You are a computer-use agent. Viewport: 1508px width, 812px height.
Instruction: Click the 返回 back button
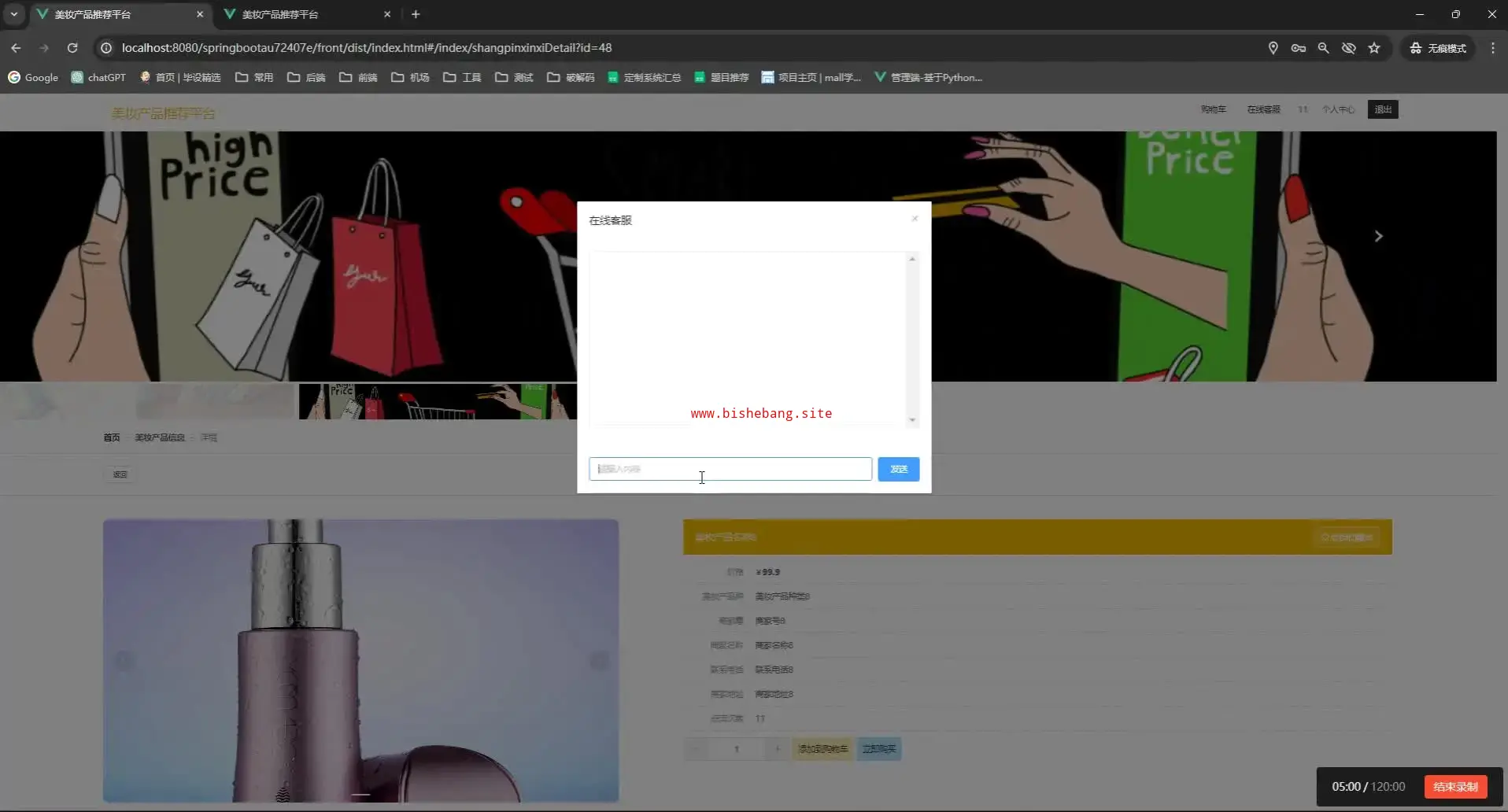[120, 474]
